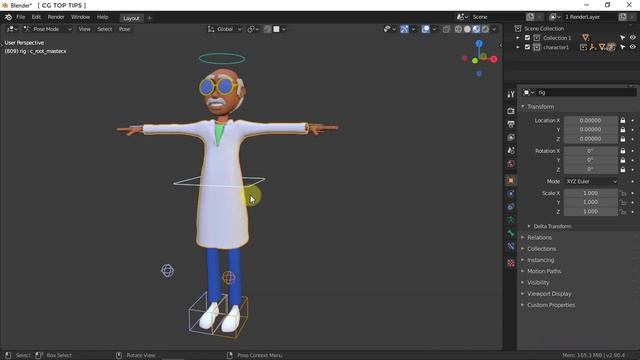Screen dimensions: 640x360
Task: Switch to wireframe viewport shading
Action: click(x=458, y=29)
